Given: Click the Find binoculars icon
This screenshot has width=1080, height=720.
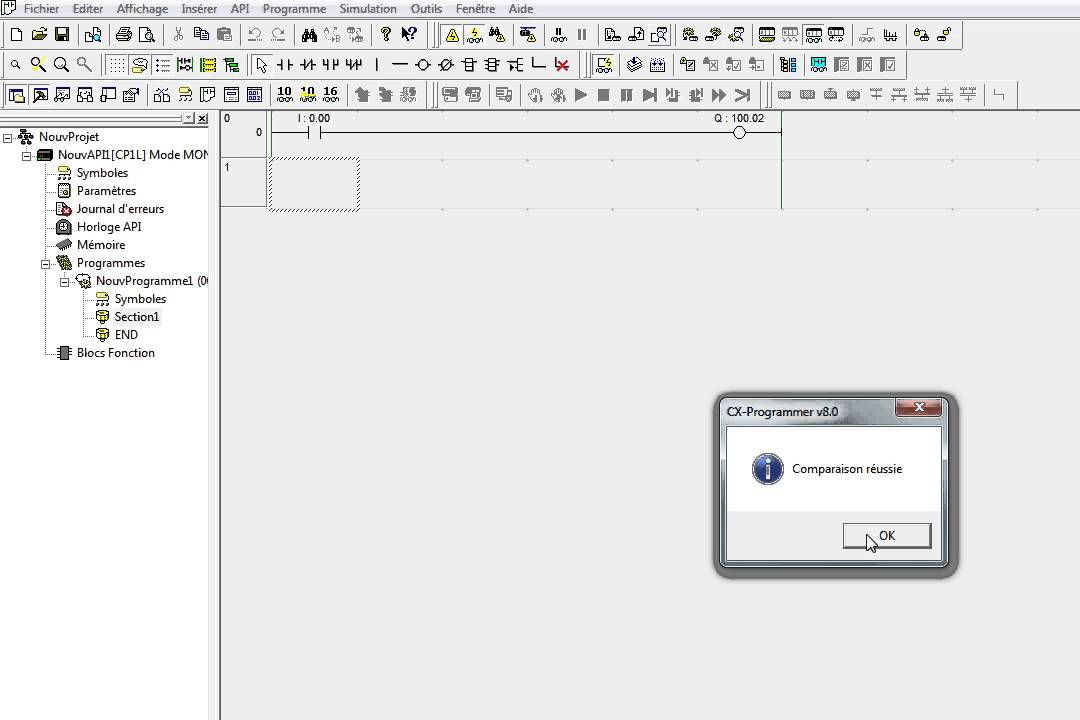Looking at the screenshot, I should pos(309,34).
